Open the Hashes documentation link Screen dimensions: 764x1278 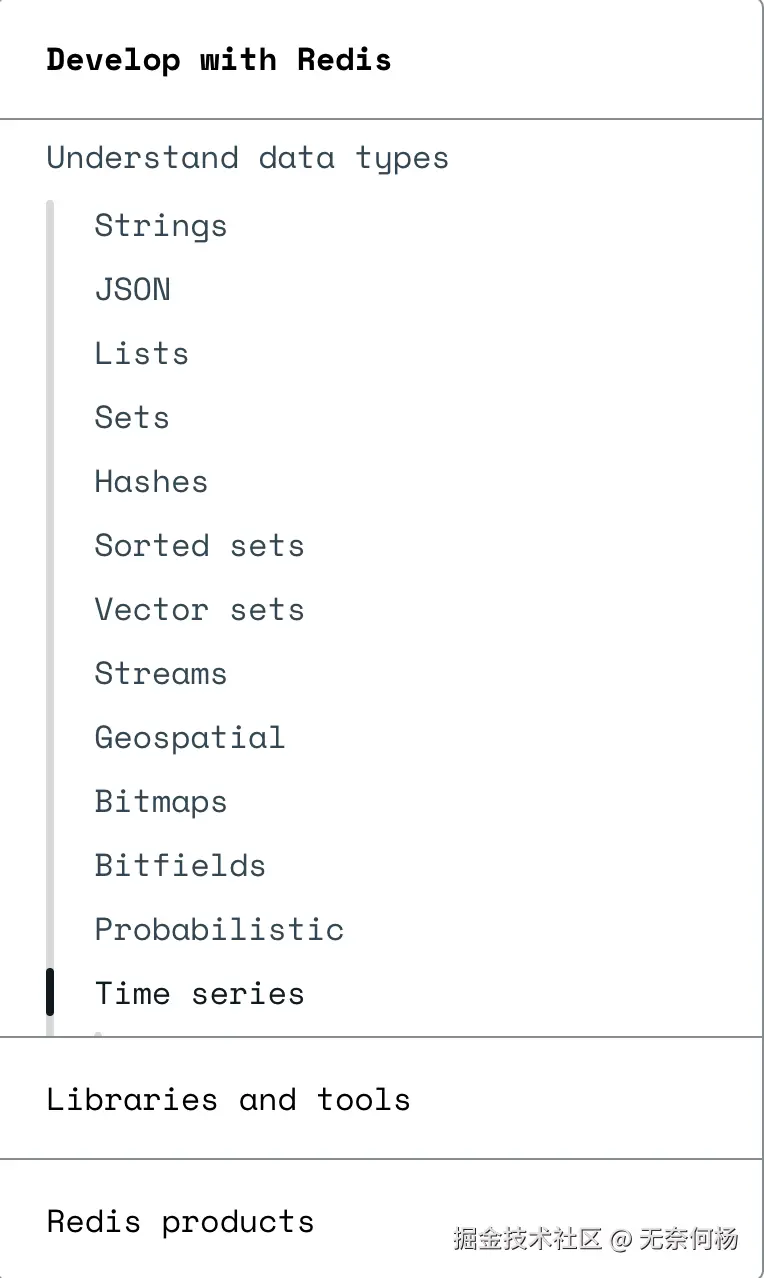click(x=151, y=482)
